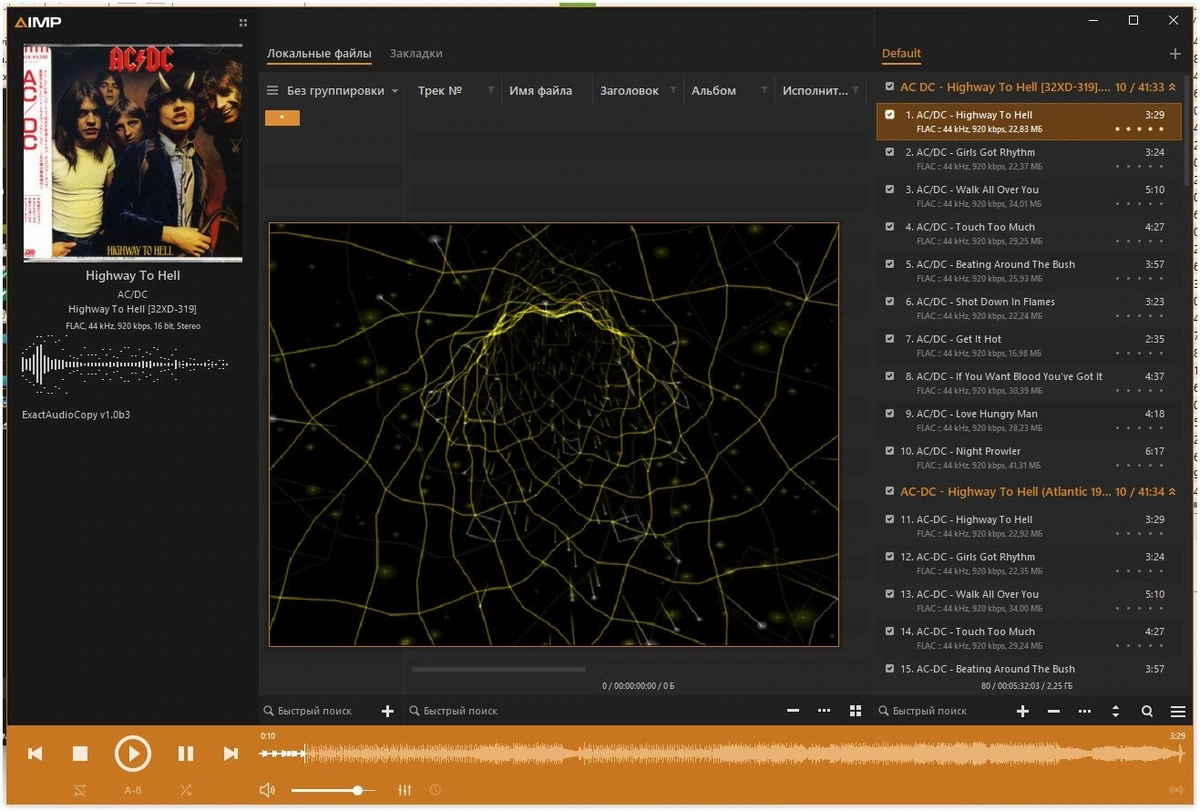The height and width of the screenshot is (811, 1200).
Task: Start playback with the circled play button
Action: coord(132,753)
